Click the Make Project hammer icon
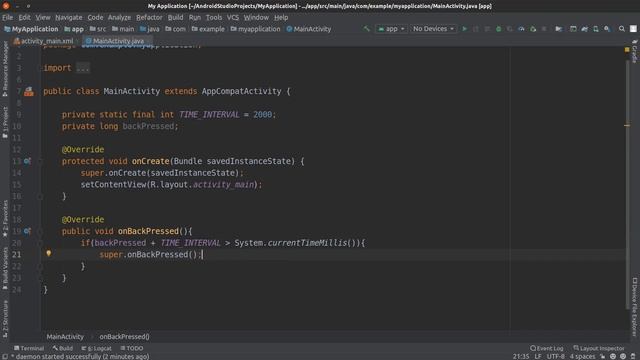The height and width of the screenshot is (360, 640). [x=367, y=29]
